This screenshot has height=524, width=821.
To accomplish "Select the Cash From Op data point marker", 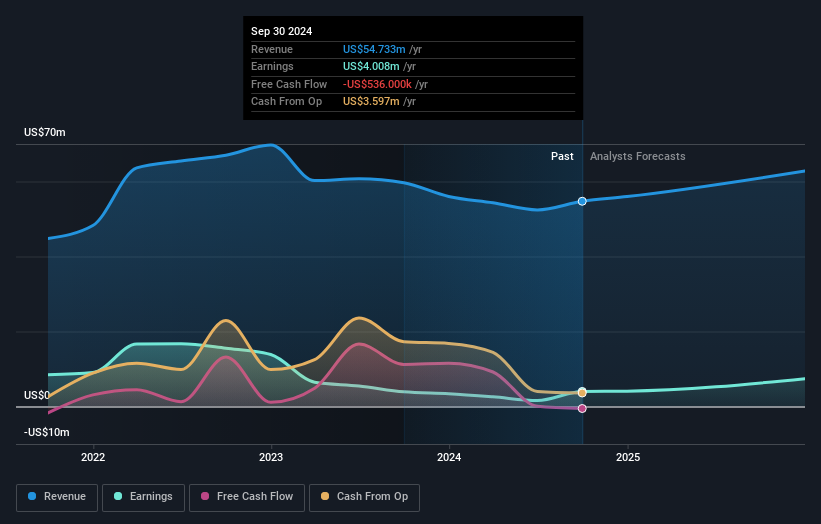I will tap(582, 393).
